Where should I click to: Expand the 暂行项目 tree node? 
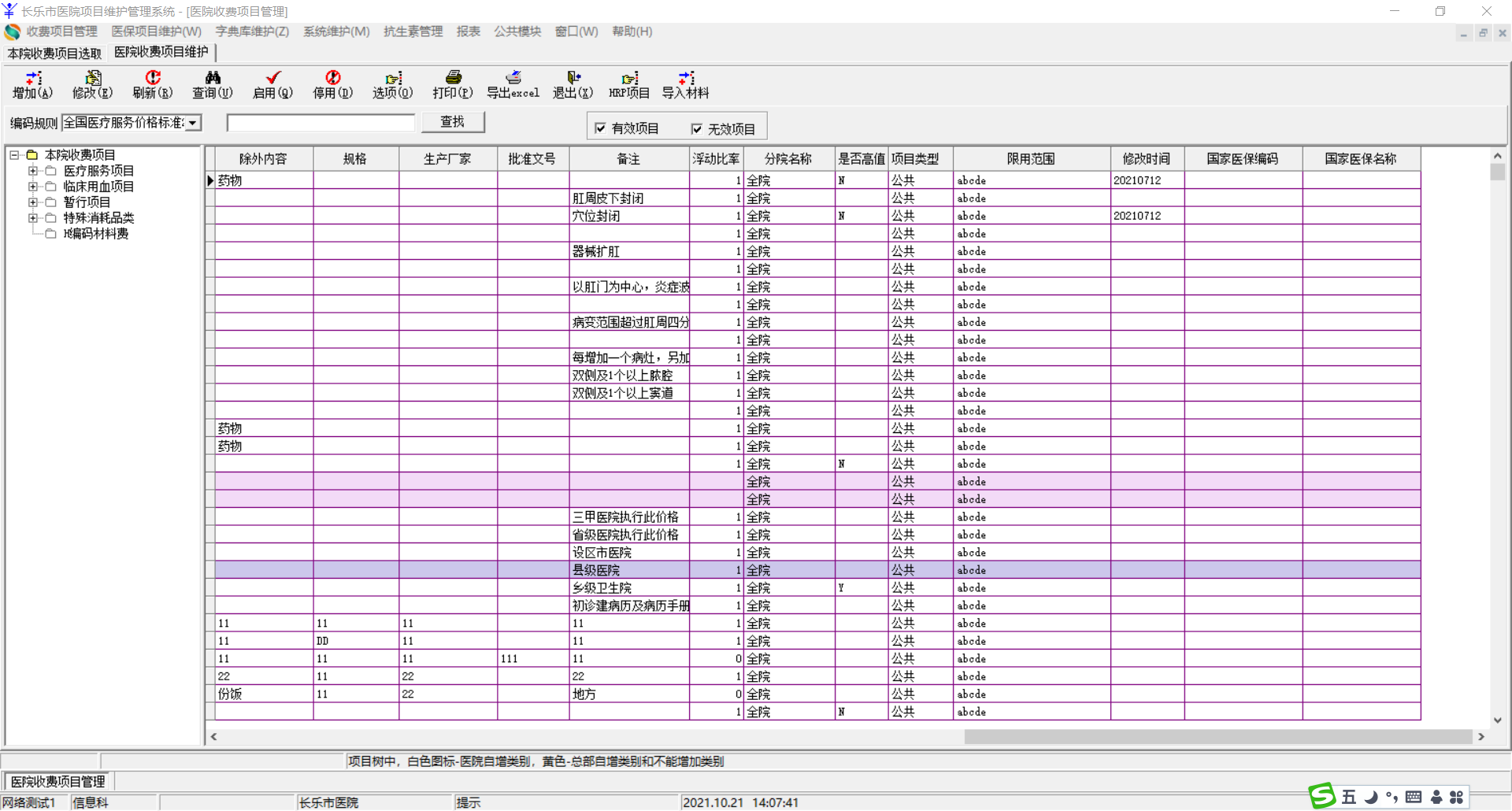coord(32,202)
